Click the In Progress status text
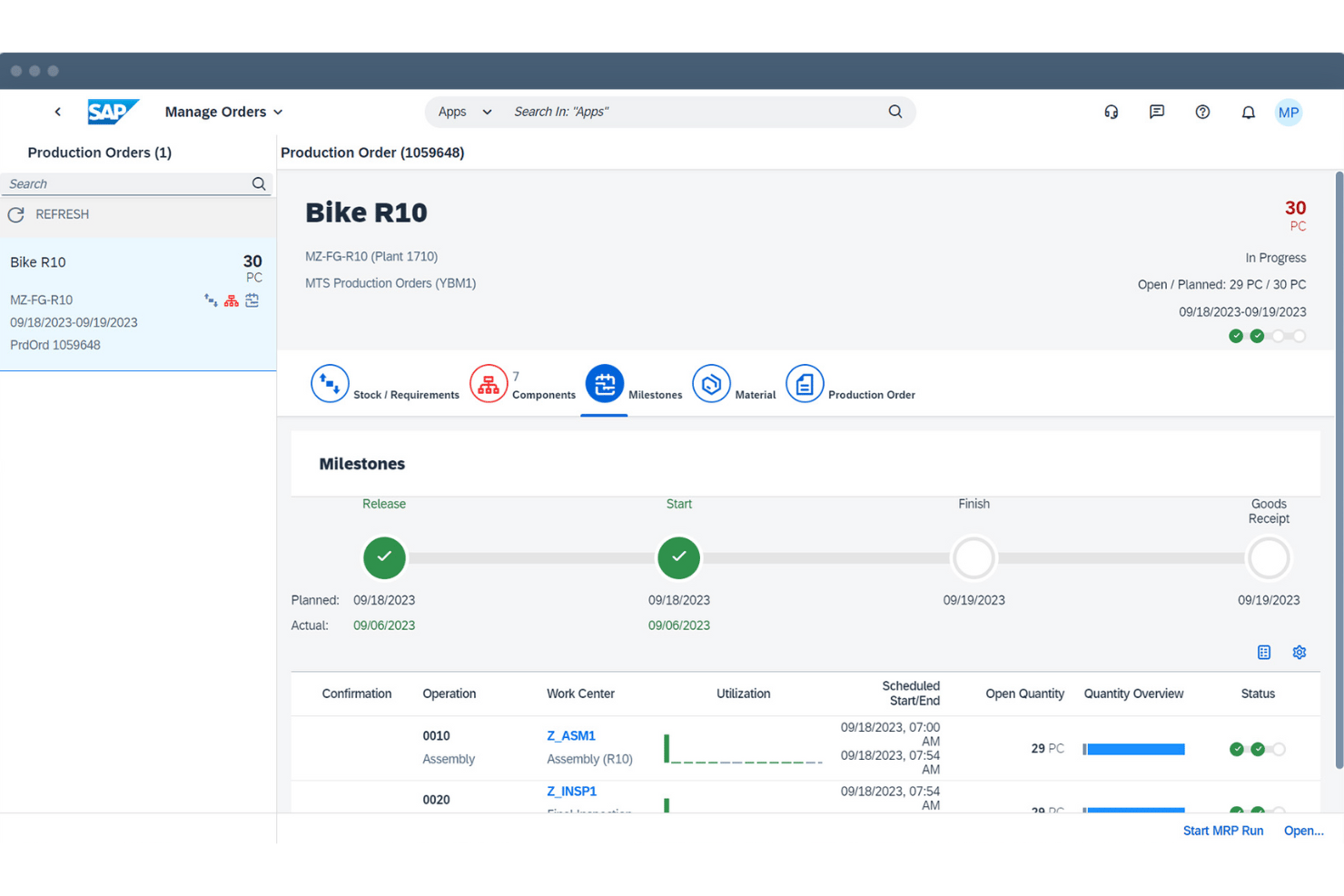Screen dimensions: 1344x896 1276,258
